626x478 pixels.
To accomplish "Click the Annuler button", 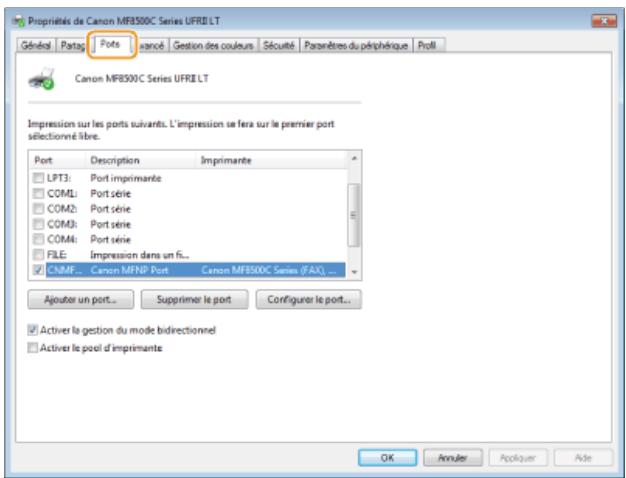I will click(x=453, y=458).
